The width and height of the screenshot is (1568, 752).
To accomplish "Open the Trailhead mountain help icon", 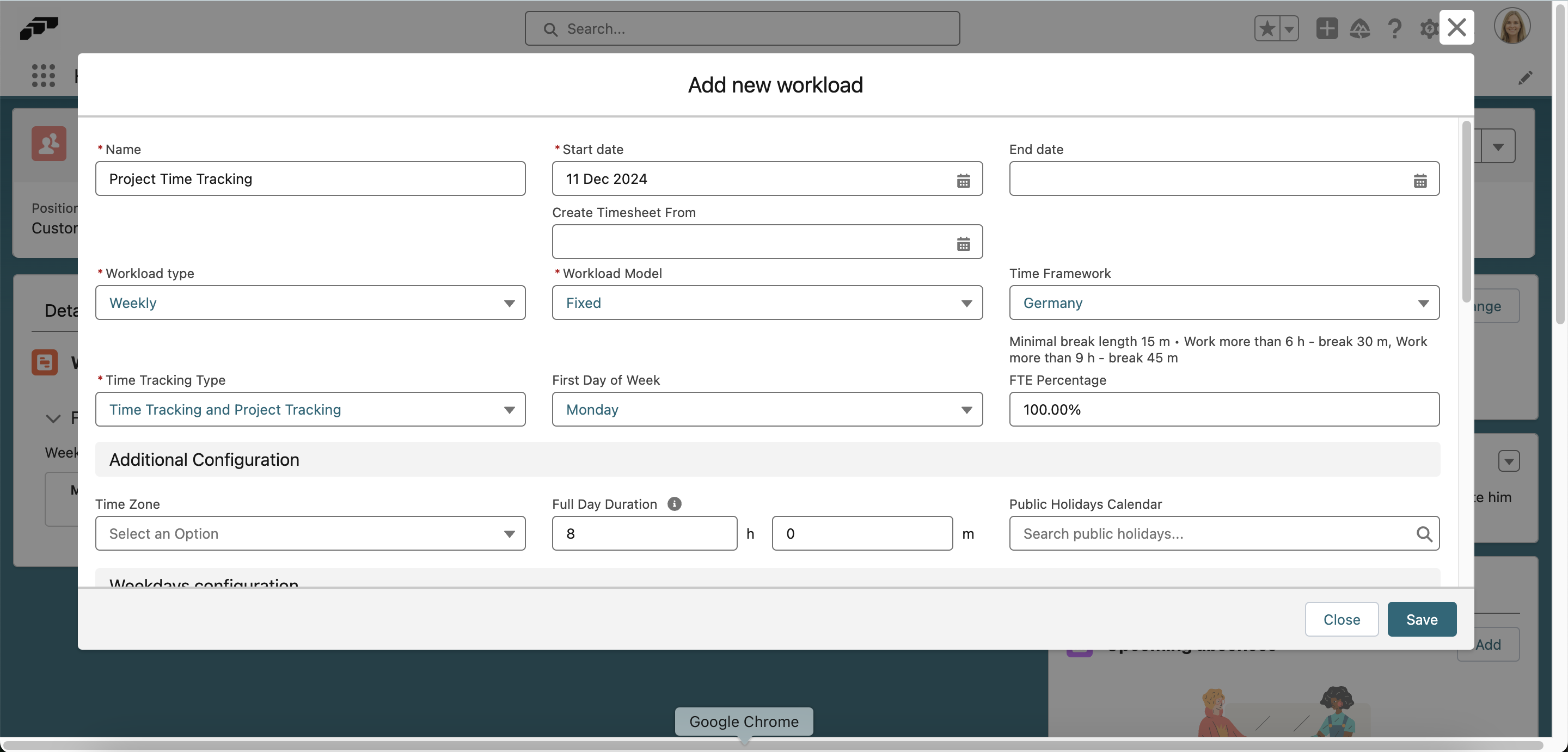I will pyautogui.click(x=1361, y=28).
